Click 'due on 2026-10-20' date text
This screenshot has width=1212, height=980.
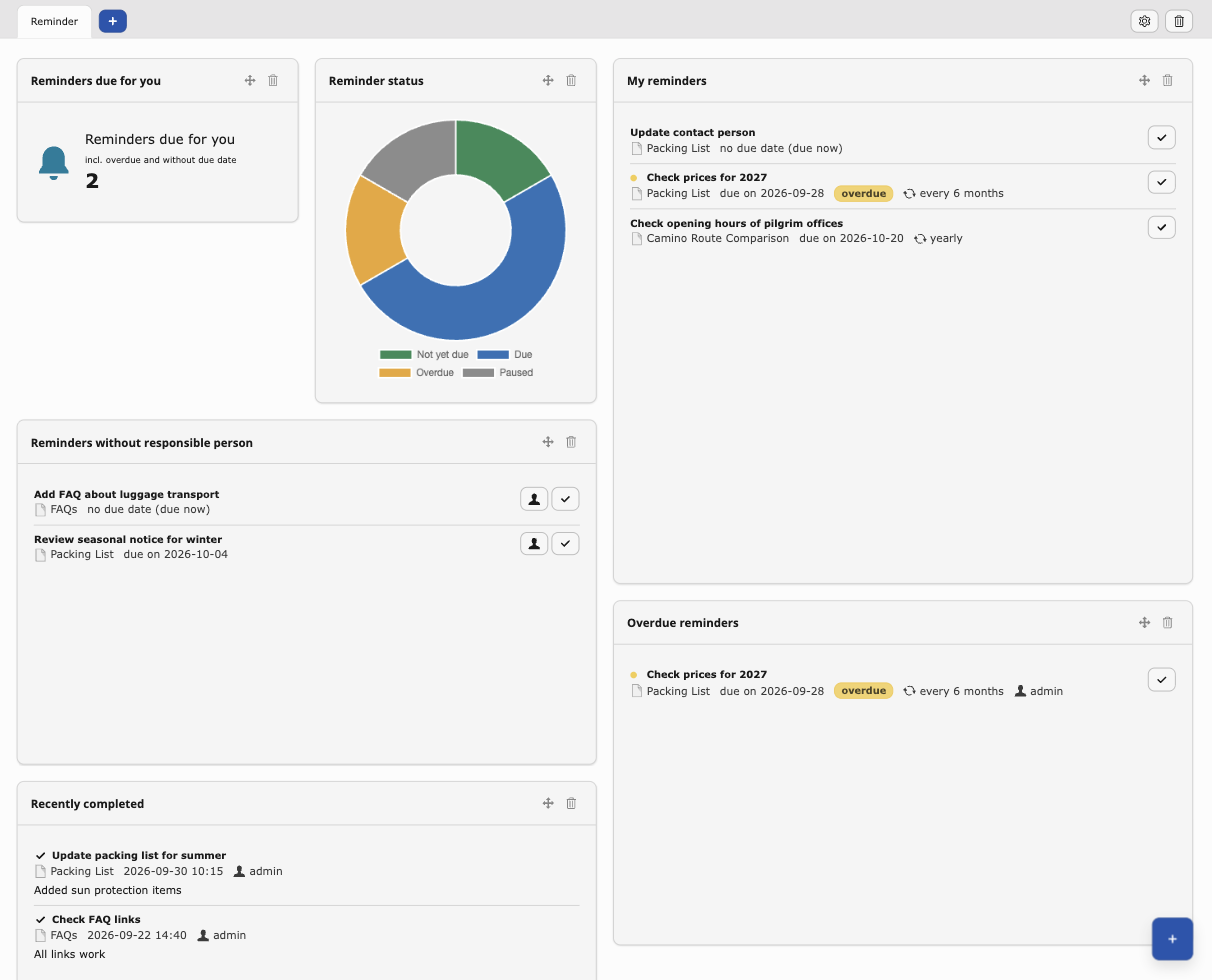coord(851,239)
